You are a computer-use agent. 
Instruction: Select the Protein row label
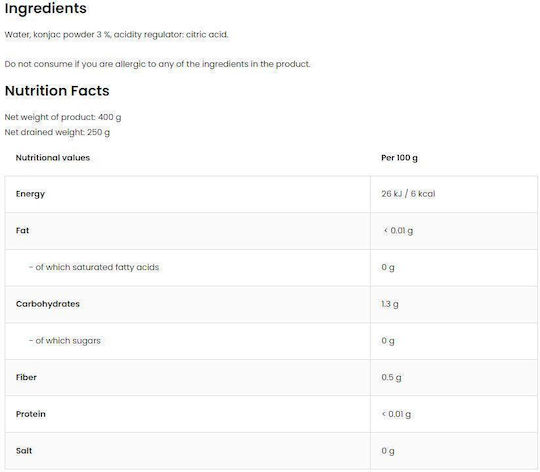click(x=31, y=414)
